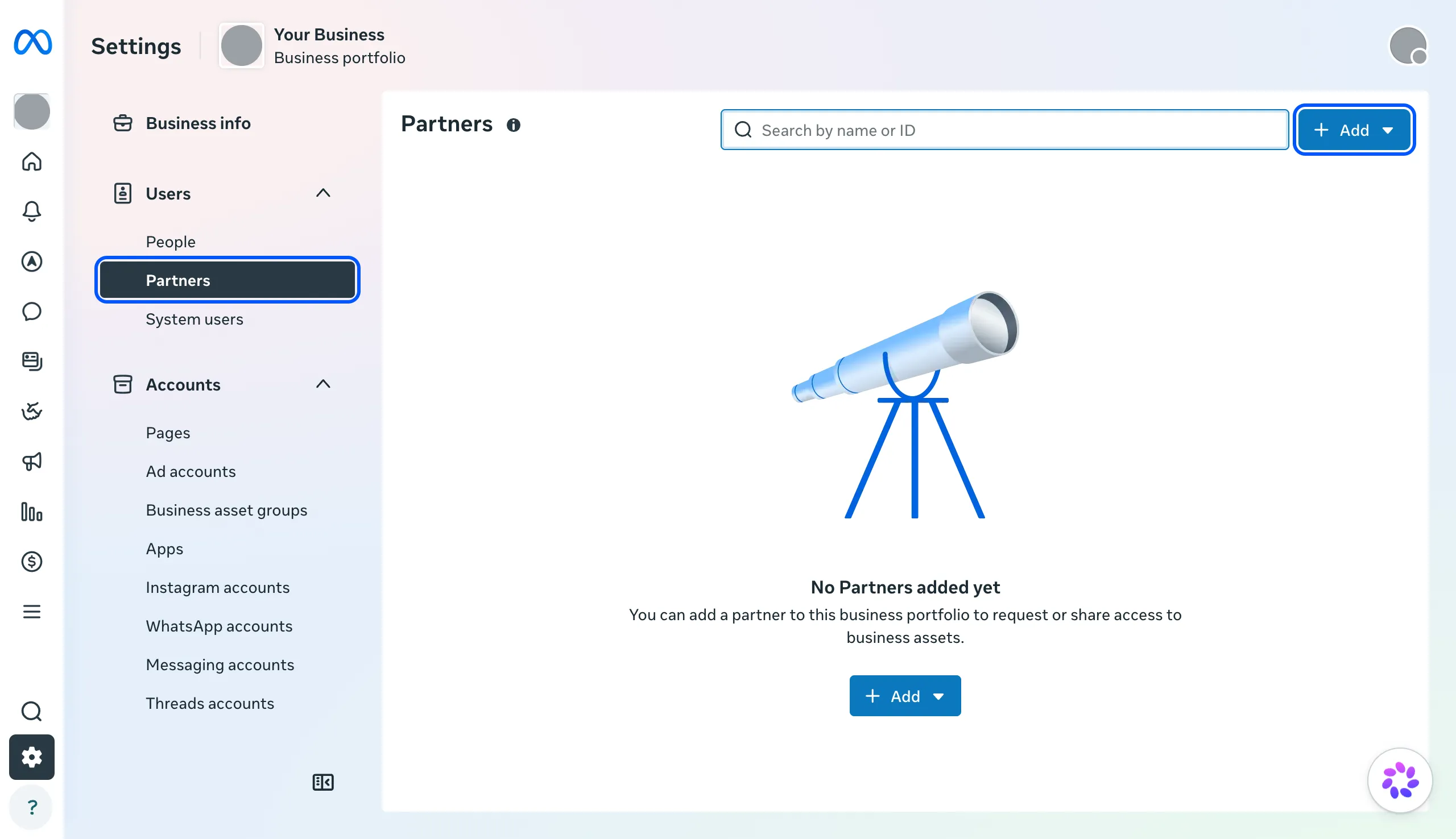Open the Help question mark icon

click(32, 807)
